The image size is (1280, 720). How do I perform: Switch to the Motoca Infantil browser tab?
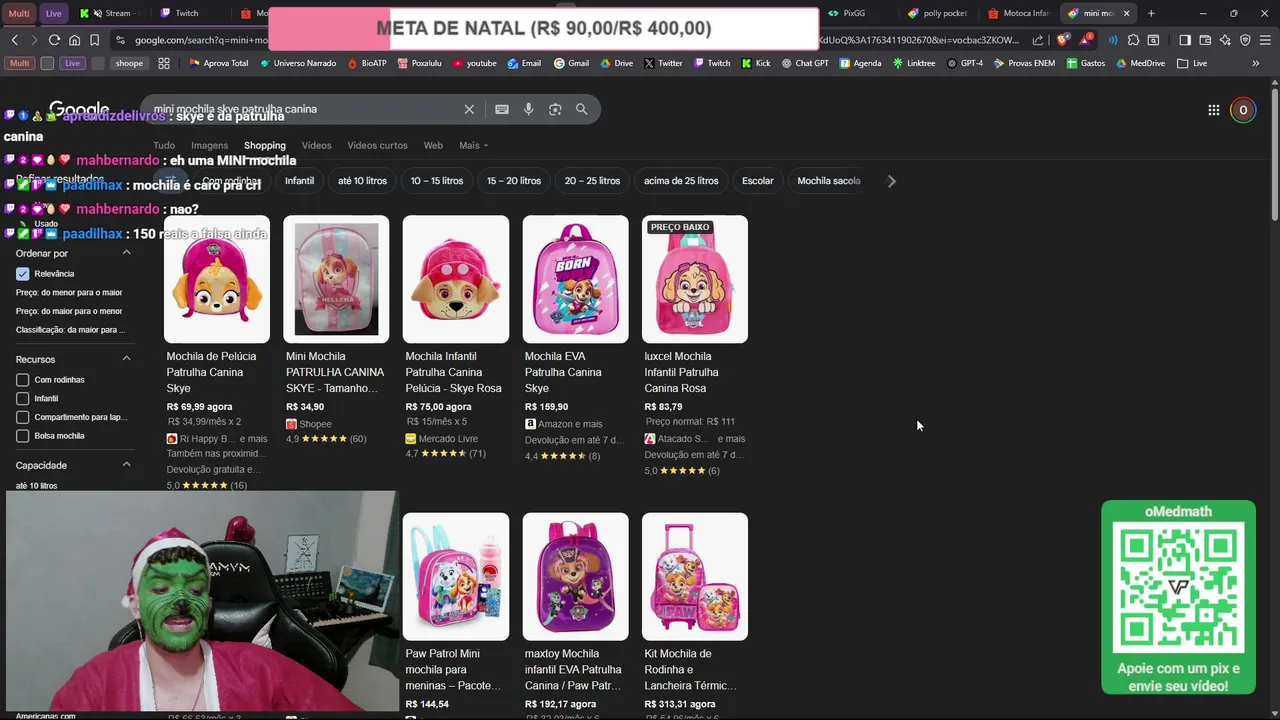tap(1018, 13)
